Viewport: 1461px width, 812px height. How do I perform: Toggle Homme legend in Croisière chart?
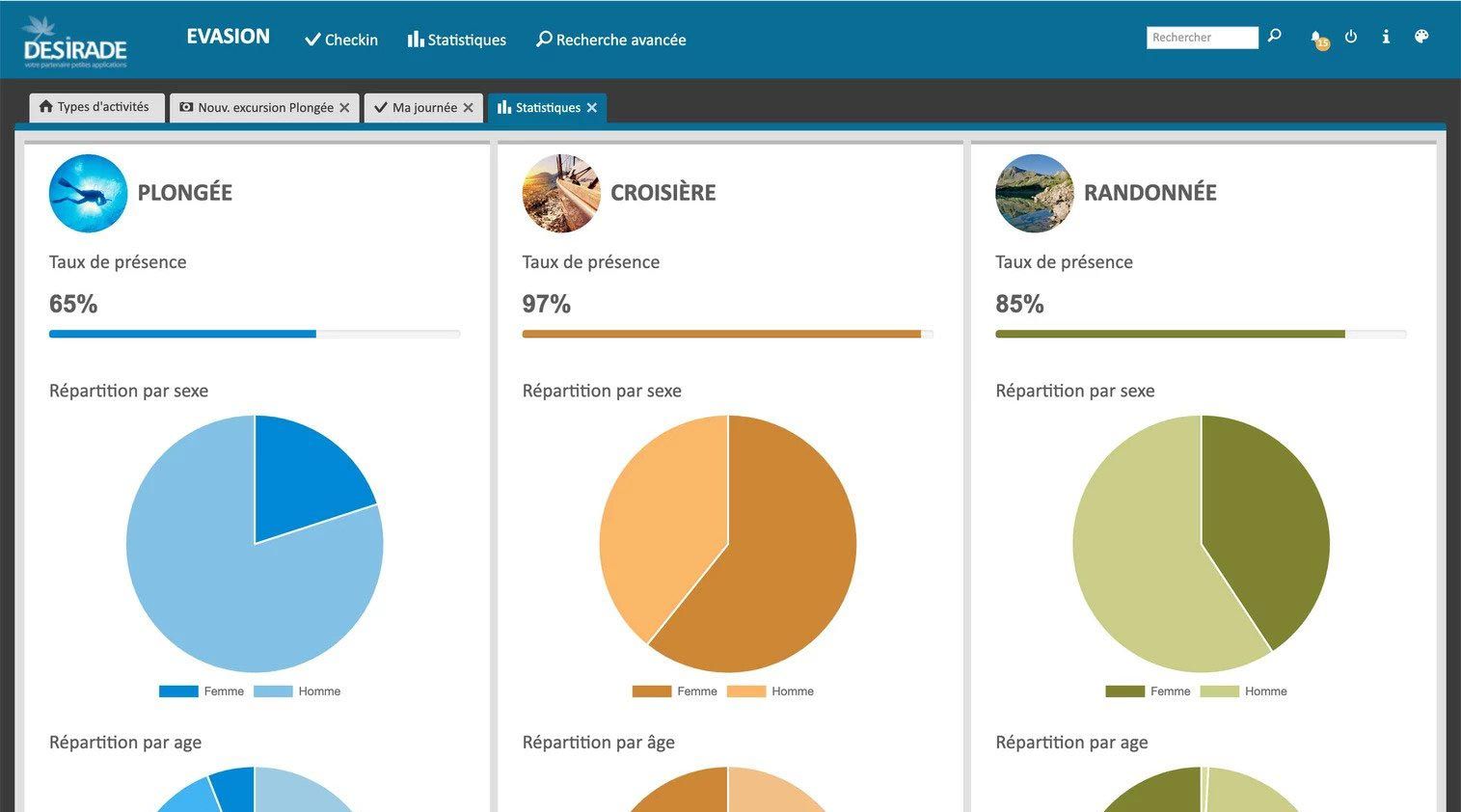click(x=771, y=691)
